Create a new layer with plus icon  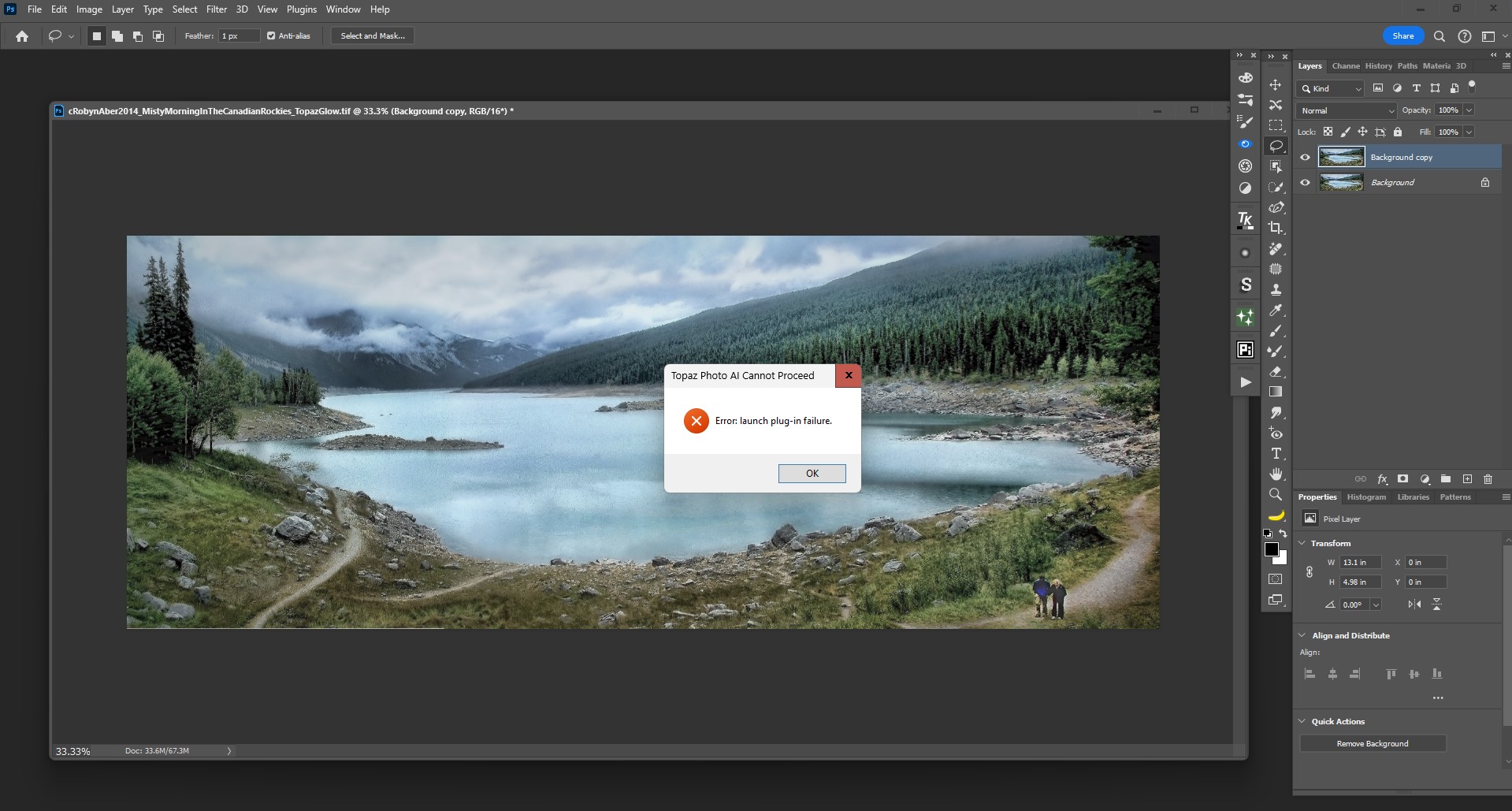[1467, 479]
